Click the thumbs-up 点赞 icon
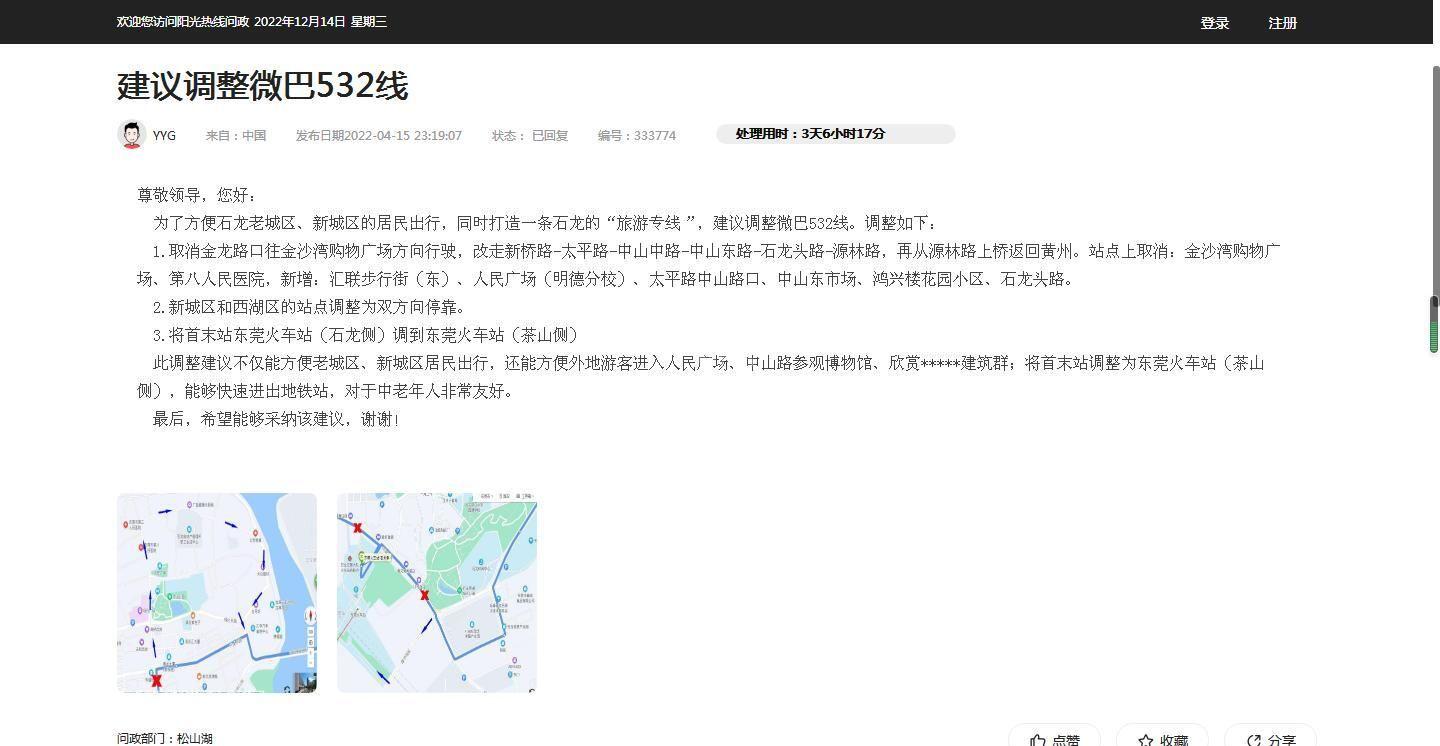 coord(1038,741)
